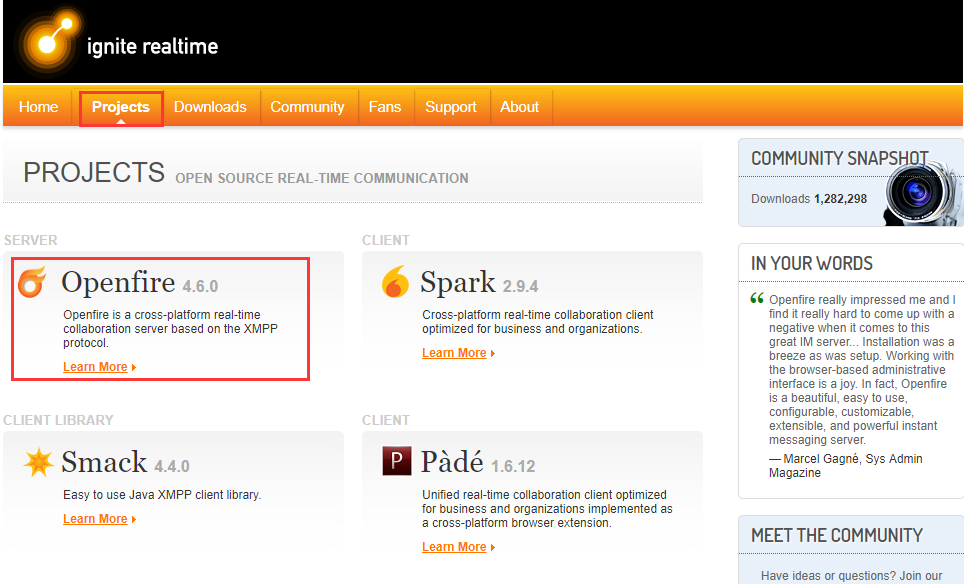Click the Pàdé description text
Viewport: 964px width, 584px height.
click(547, 509)
